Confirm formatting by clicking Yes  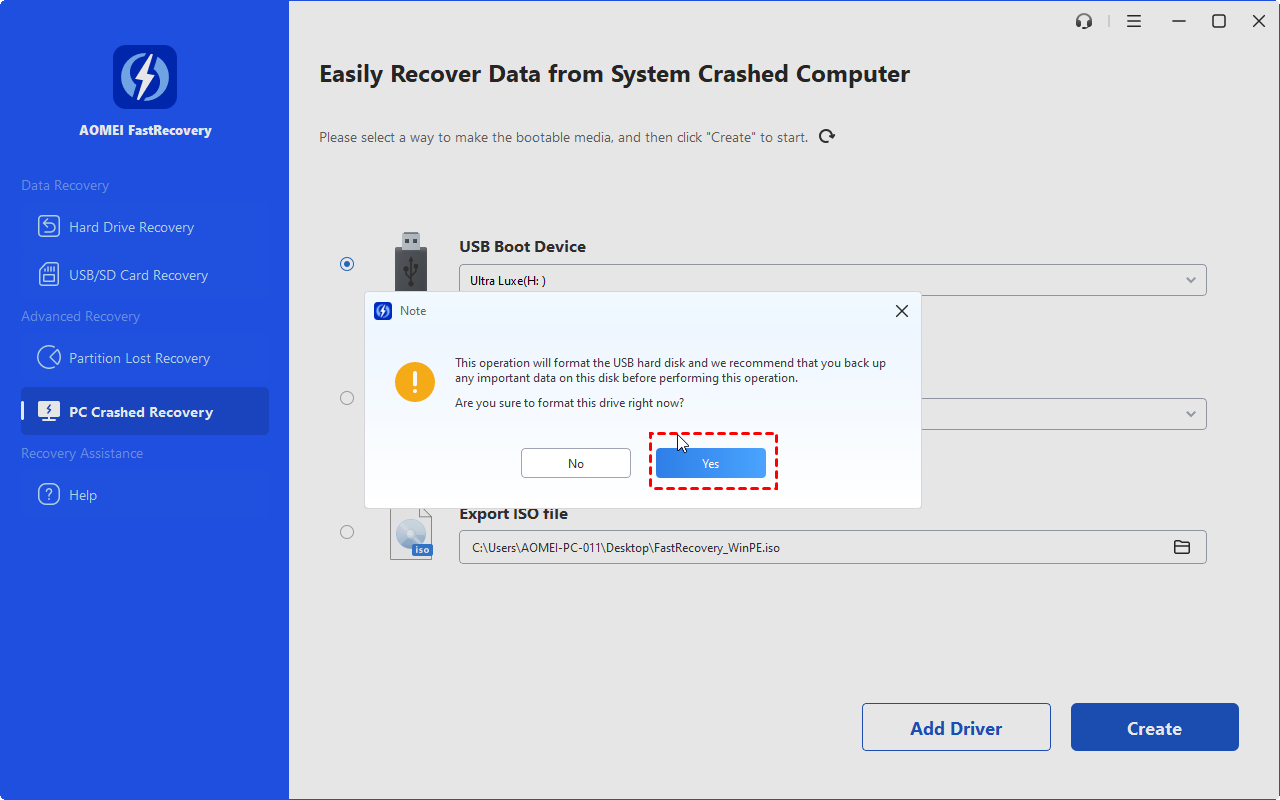pyautogui.click(x=710, y=463)
